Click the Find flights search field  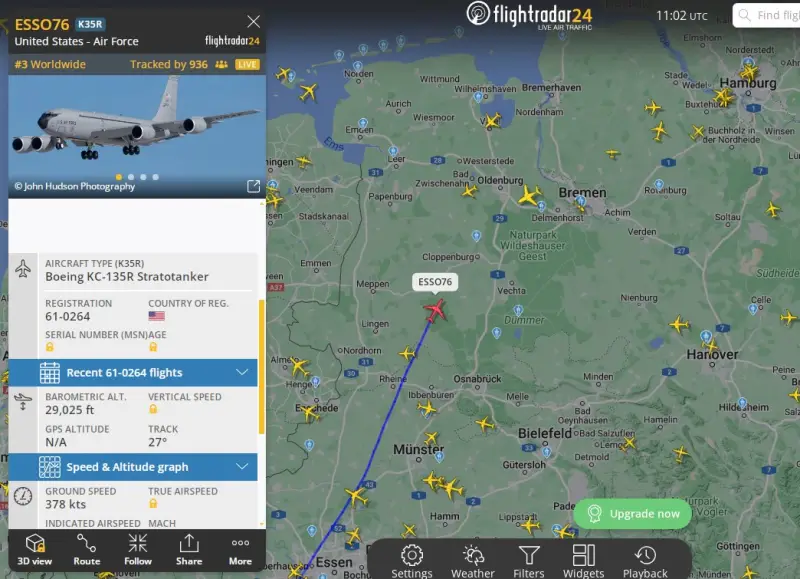click(766, 15)
